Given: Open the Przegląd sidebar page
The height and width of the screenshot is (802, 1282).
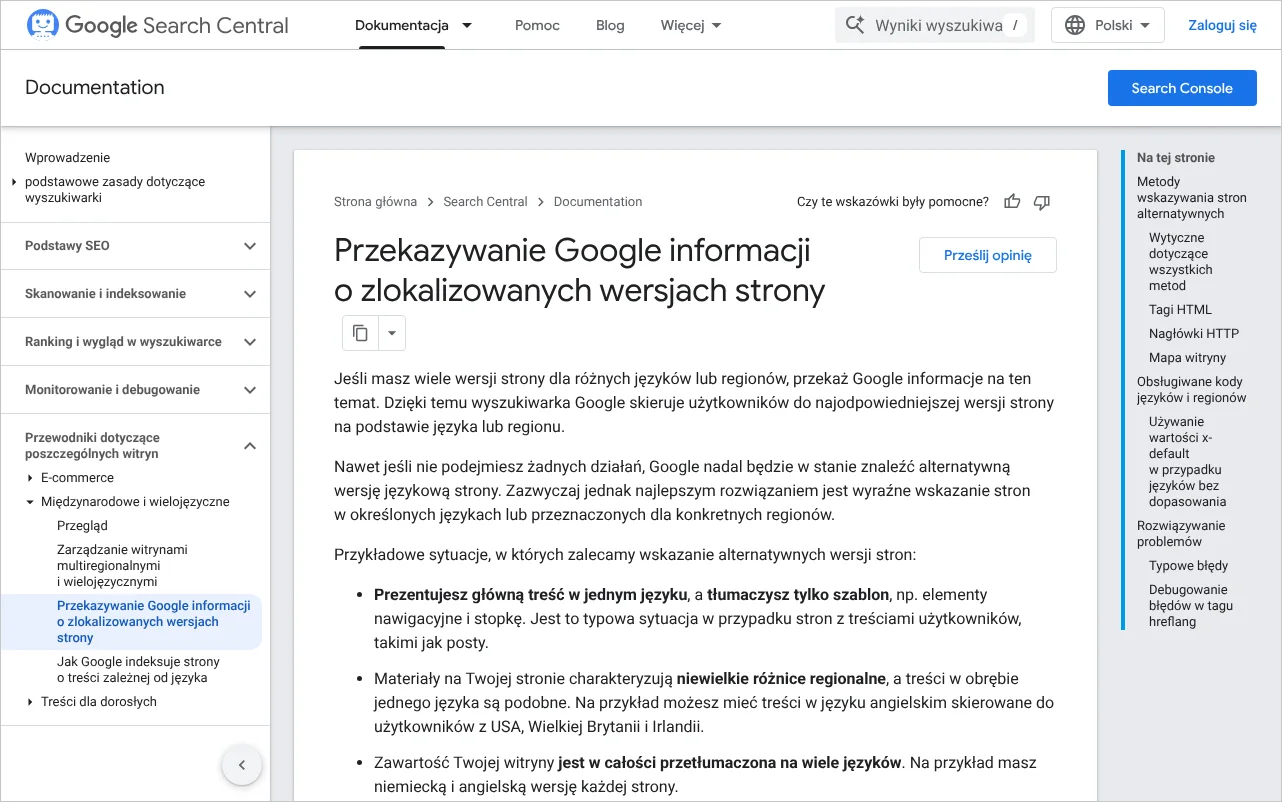Looking at the screenshot, I should [83, 526].
